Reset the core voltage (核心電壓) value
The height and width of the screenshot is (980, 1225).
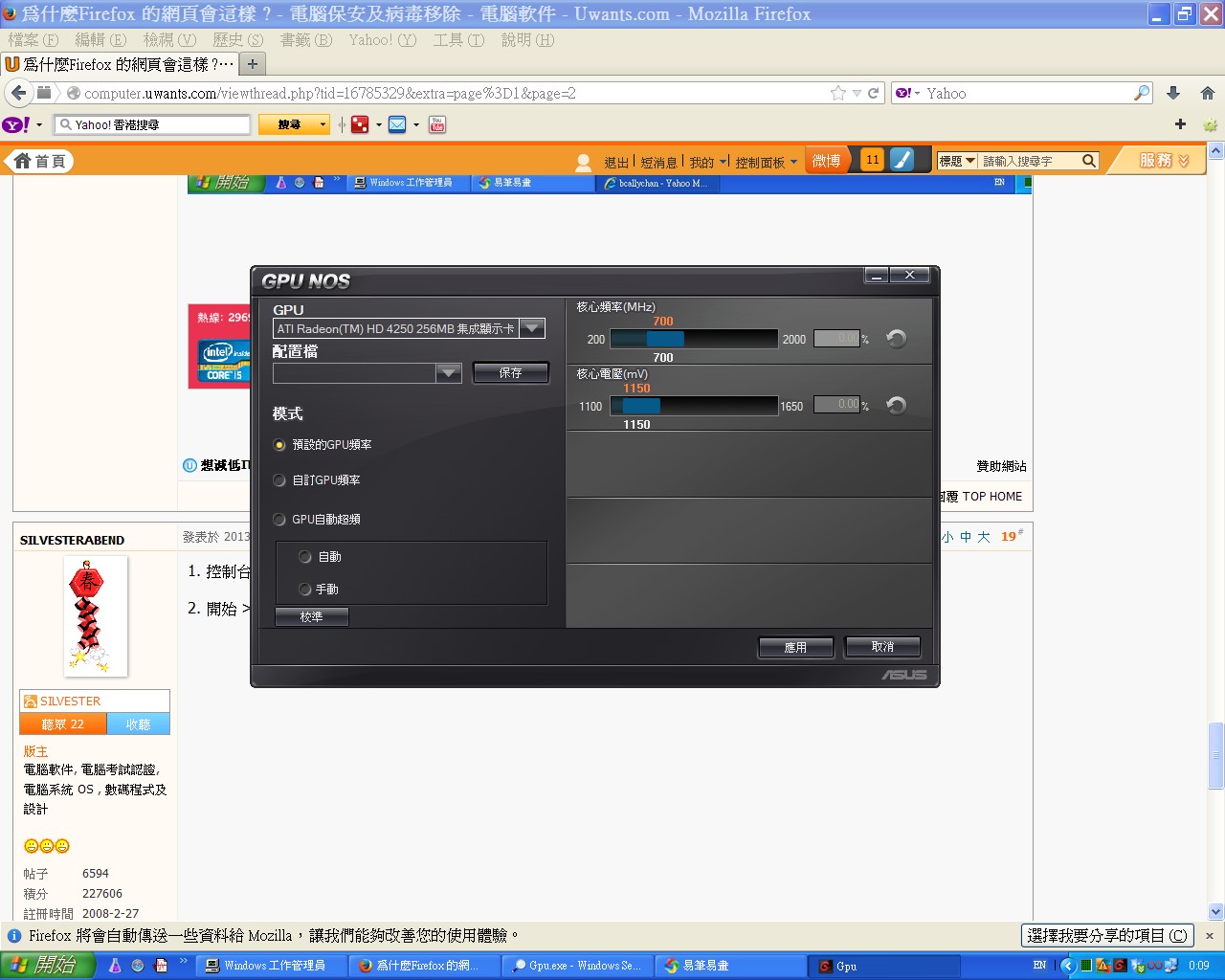(x=896, y=406)
